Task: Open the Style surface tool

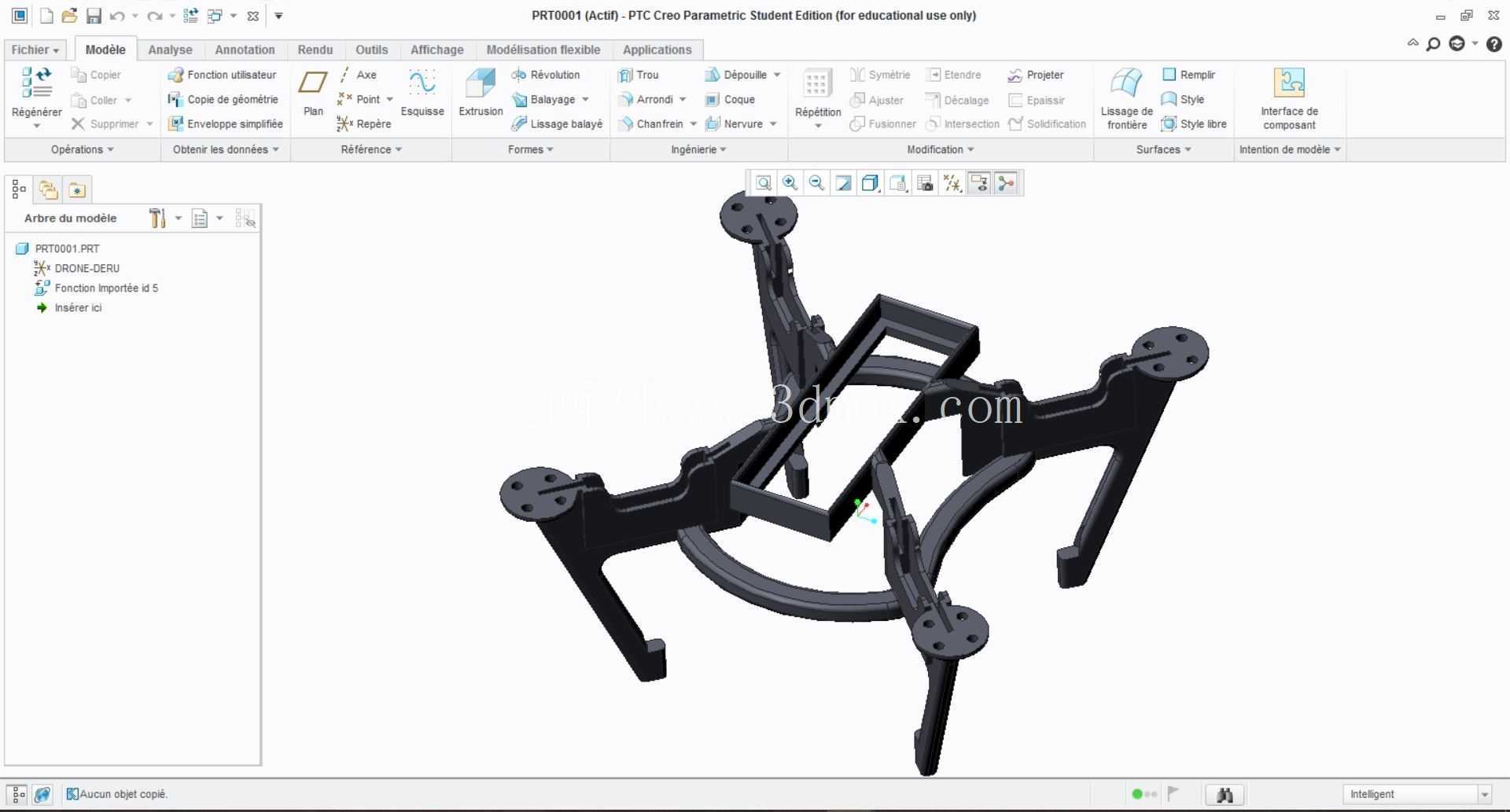Action: click(x=1183, y=99)
